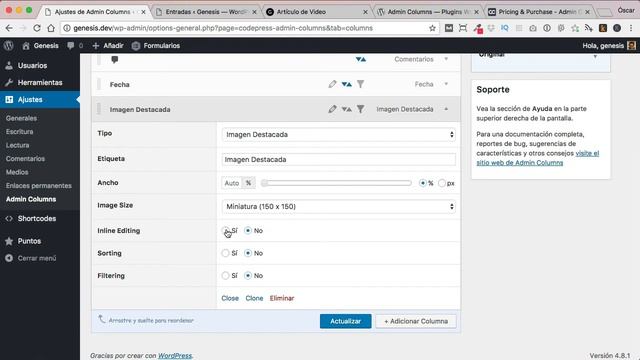Open the Admin Columns website link
The width and height of the screenshot is (640, 360).
538,158
